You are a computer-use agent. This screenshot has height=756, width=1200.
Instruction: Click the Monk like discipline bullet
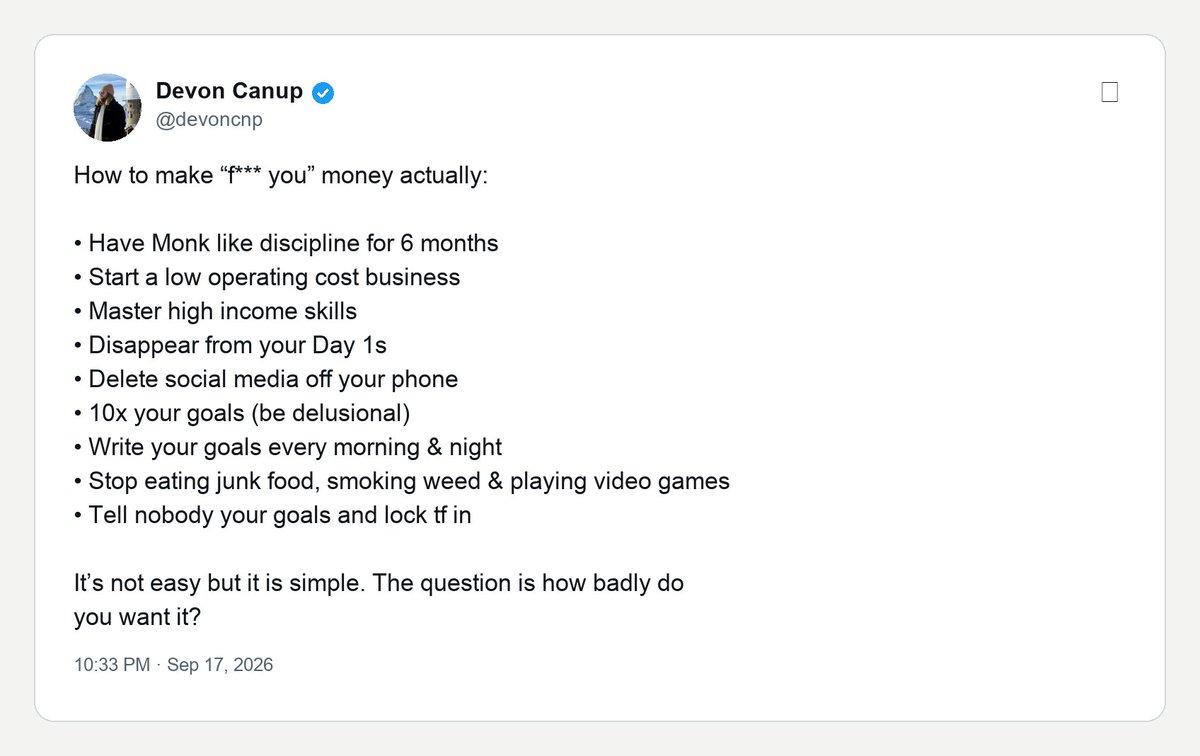pos(286,243)
